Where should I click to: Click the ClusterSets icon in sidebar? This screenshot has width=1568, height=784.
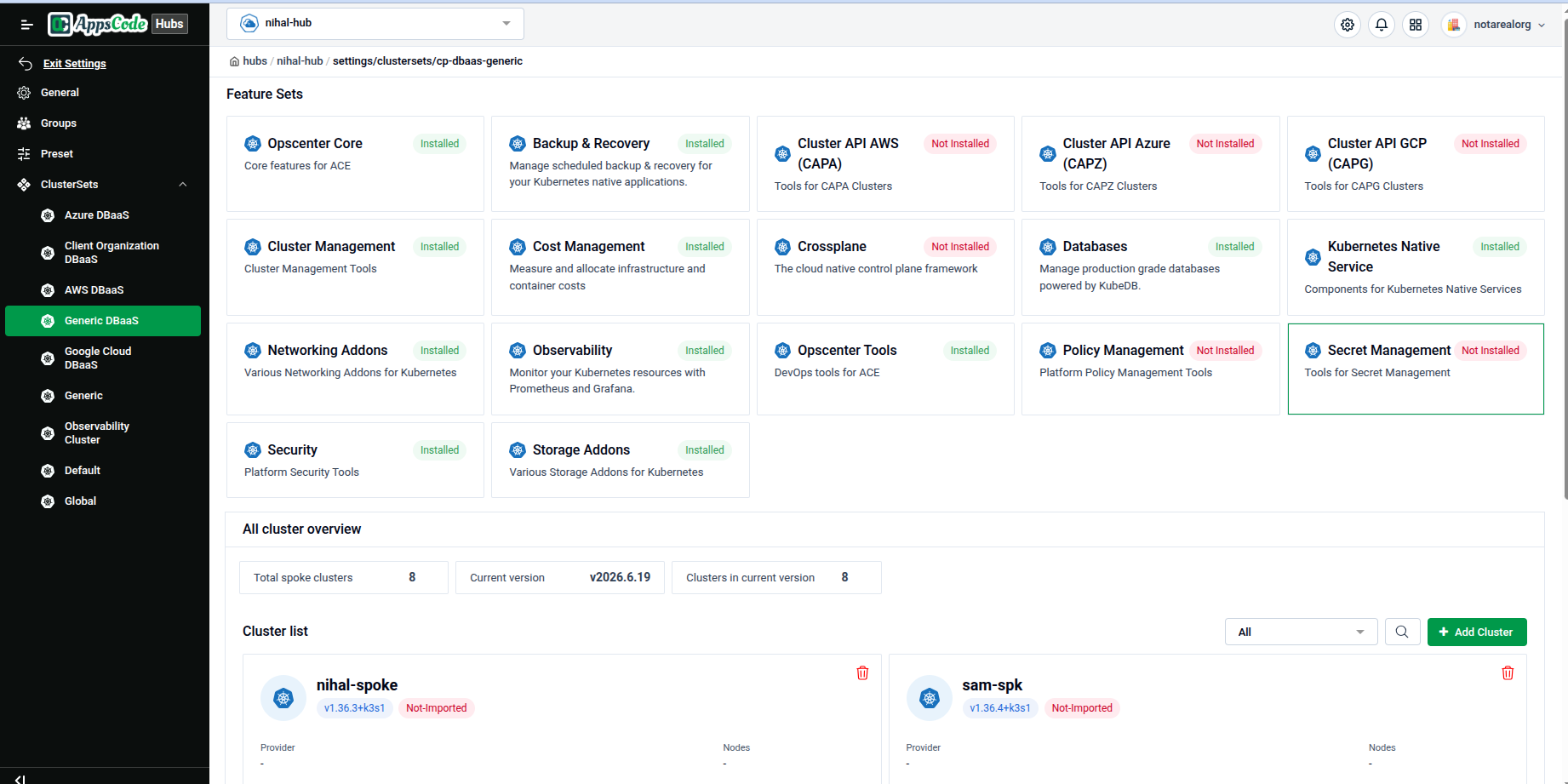point(24,185)
